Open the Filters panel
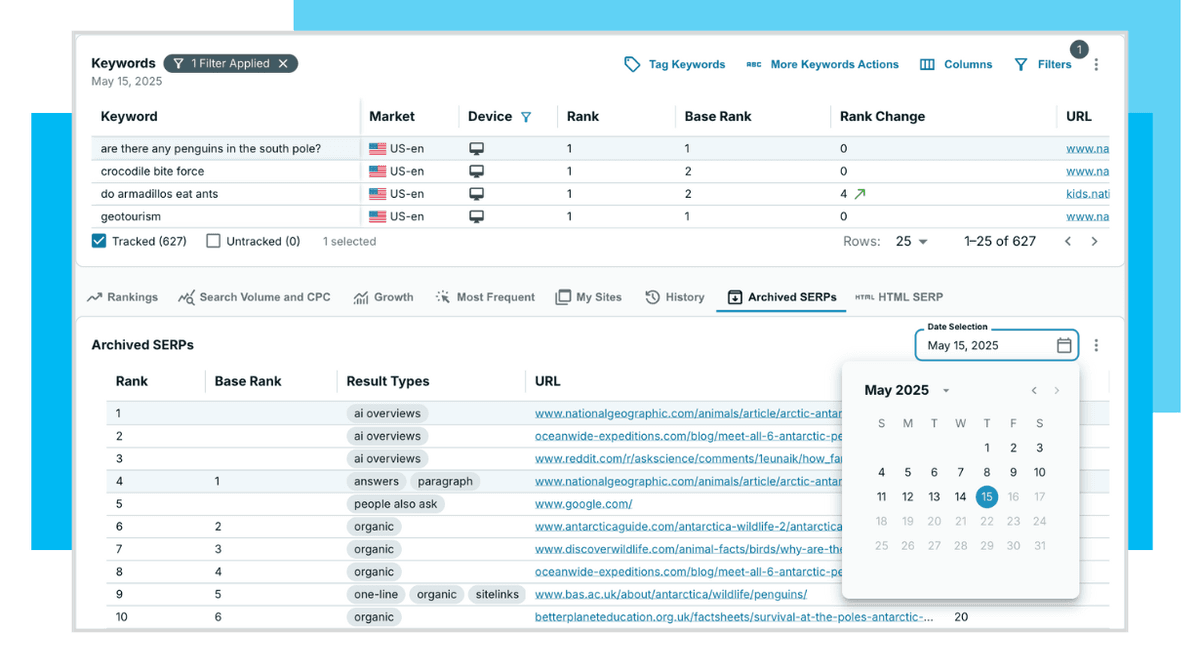 point(1042,64)
